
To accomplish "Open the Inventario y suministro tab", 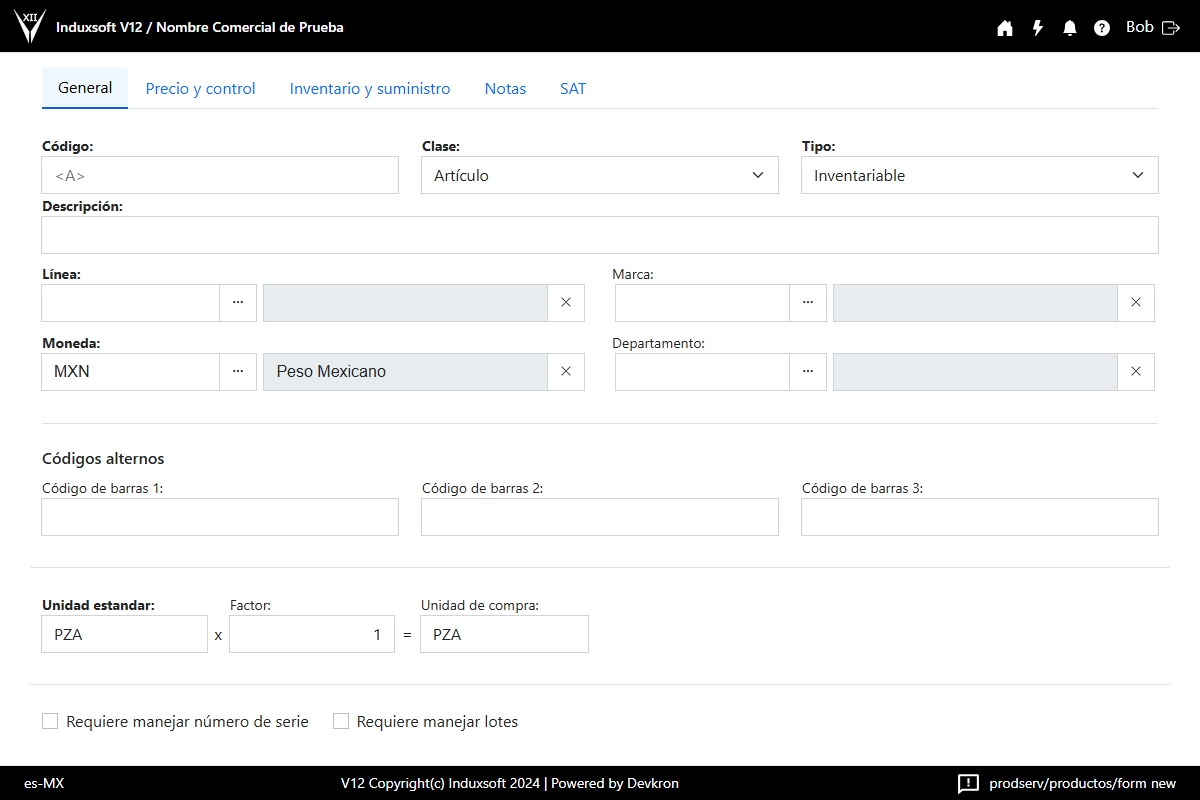I will pyautogui.click(x=370, y=88).
